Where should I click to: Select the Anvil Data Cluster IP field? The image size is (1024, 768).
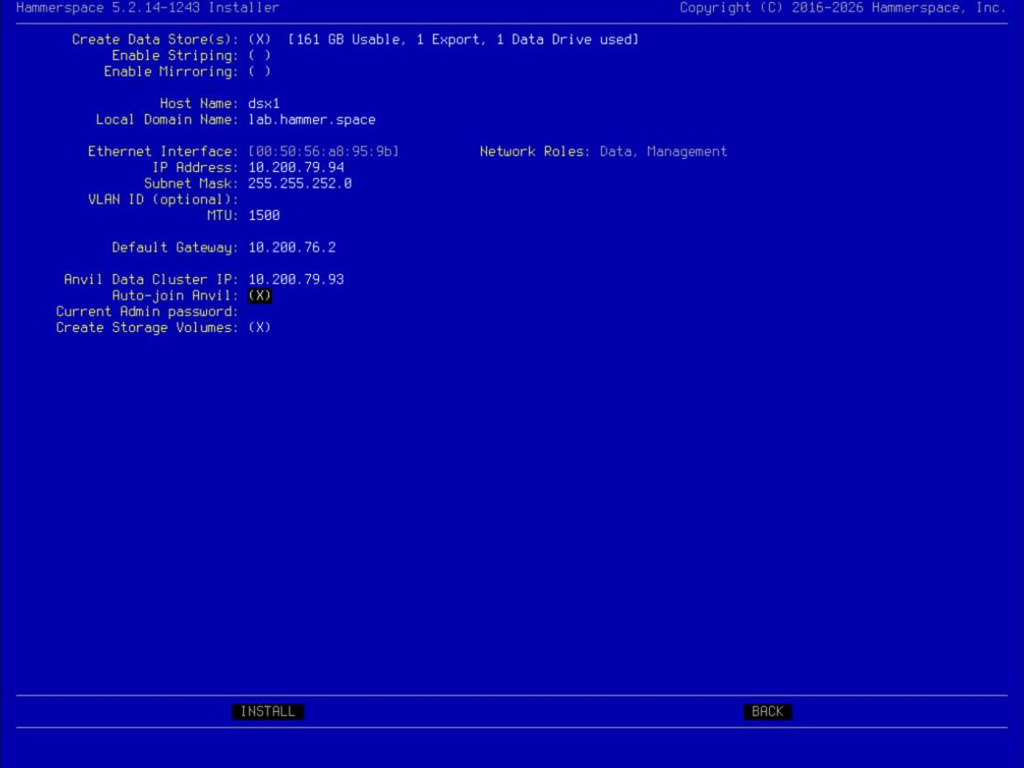(x=296, y=280)
